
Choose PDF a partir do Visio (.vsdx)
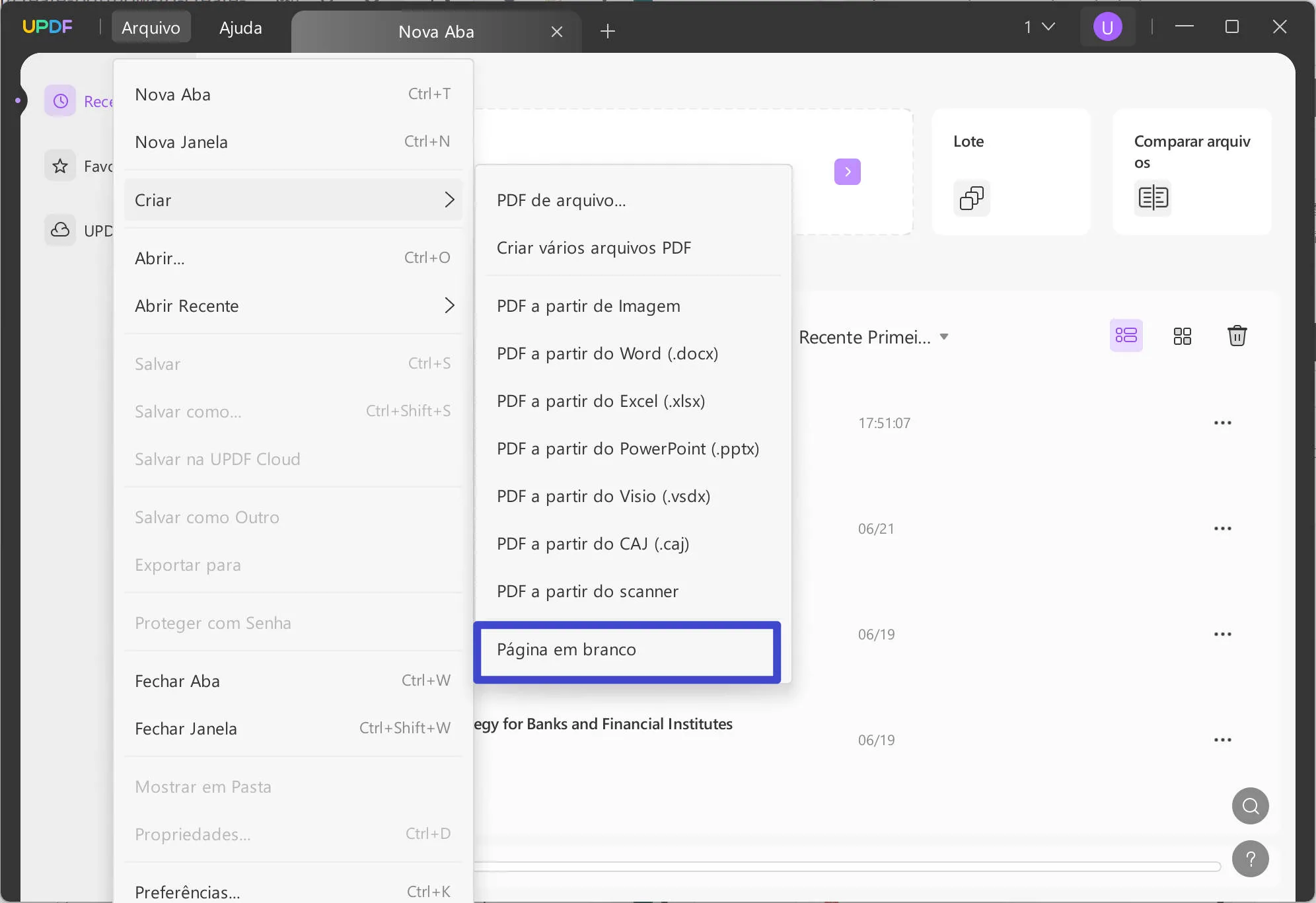click(633, 496)
